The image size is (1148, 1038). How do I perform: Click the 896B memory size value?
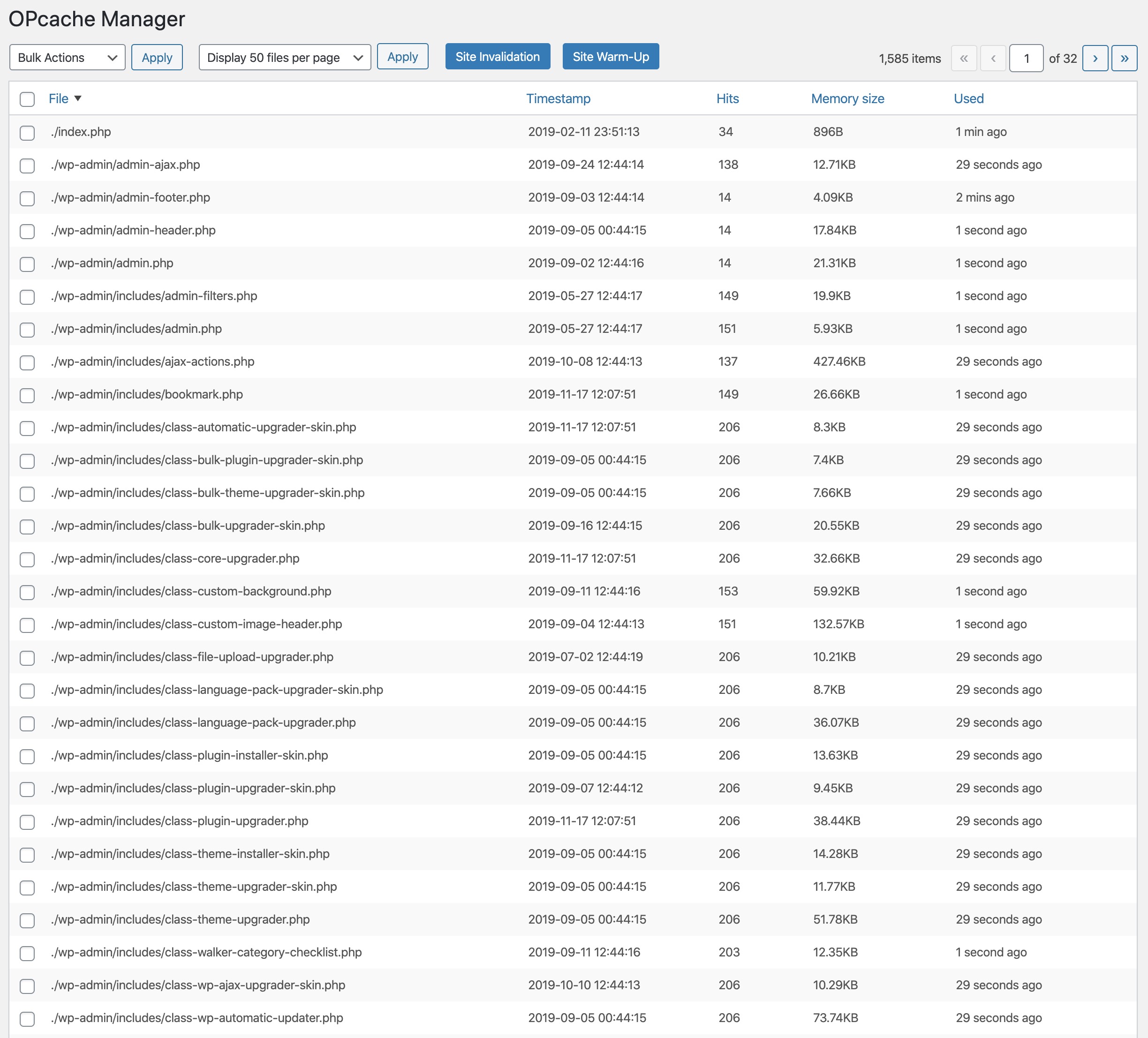828,132
